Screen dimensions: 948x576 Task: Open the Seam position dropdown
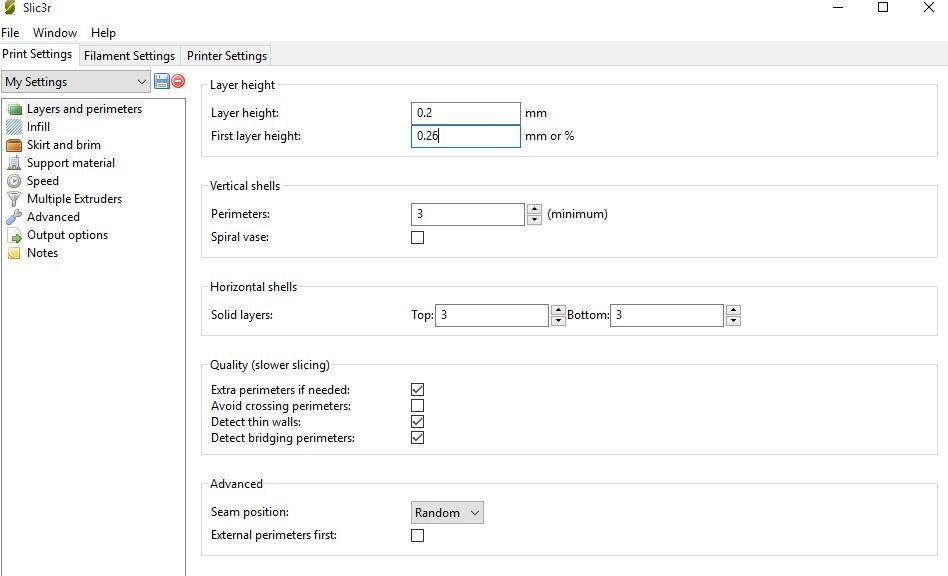coord(447,513)
